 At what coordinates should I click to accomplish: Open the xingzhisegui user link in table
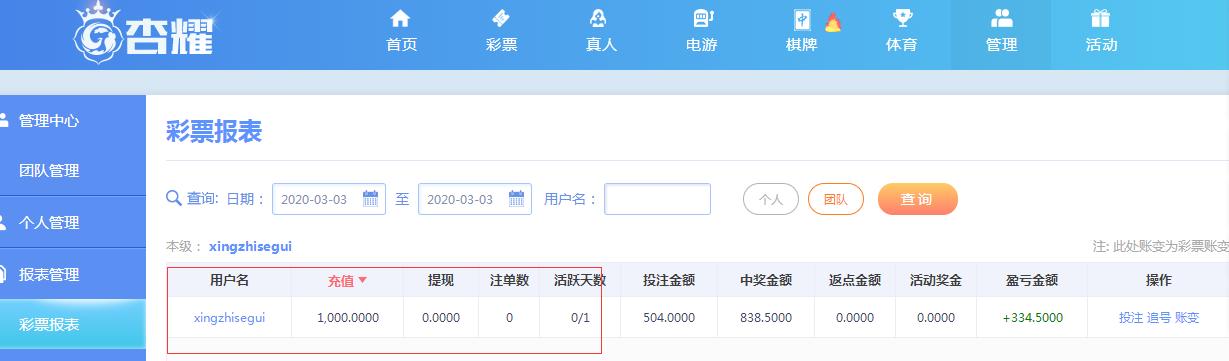[229, 318]
